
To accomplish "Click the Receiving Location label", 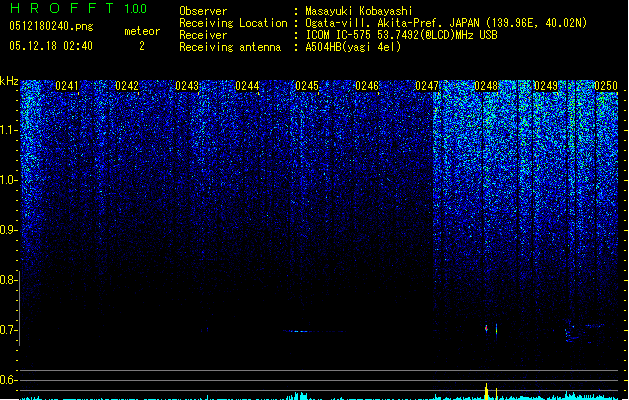I will (233, 23).
